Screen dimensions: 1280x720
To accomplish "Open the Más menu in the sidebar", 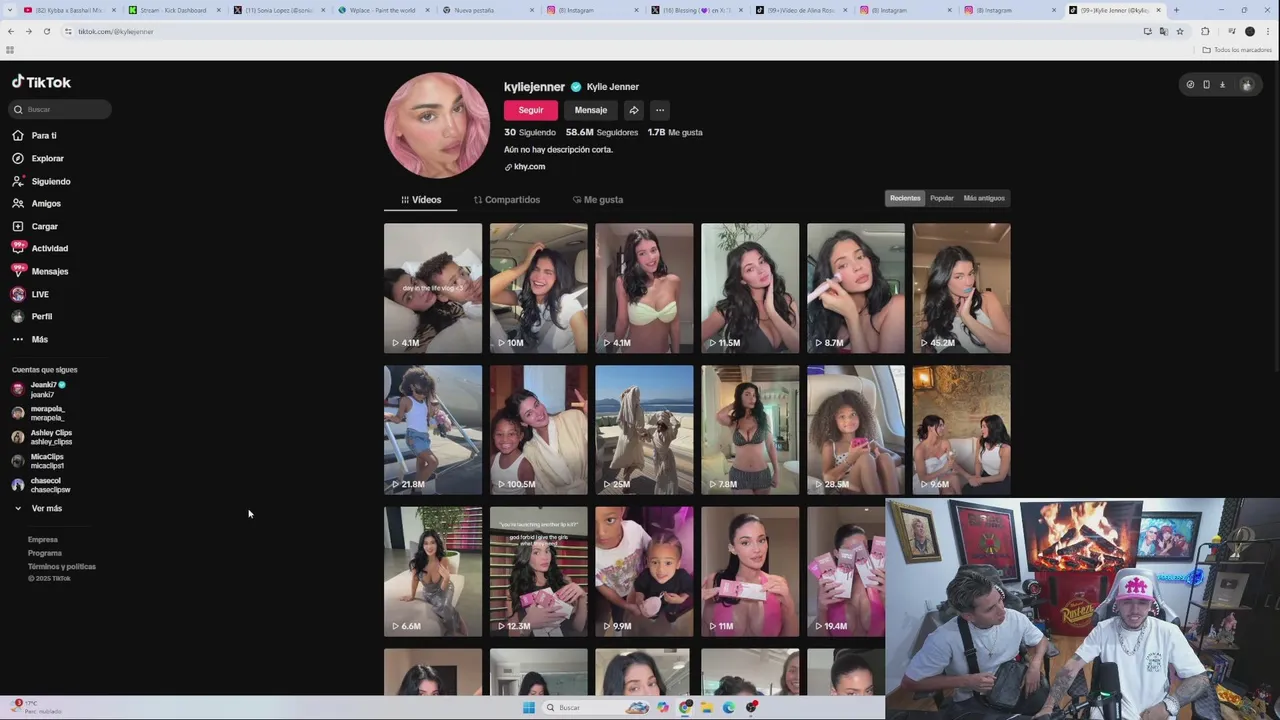I will tap(30, 339).
